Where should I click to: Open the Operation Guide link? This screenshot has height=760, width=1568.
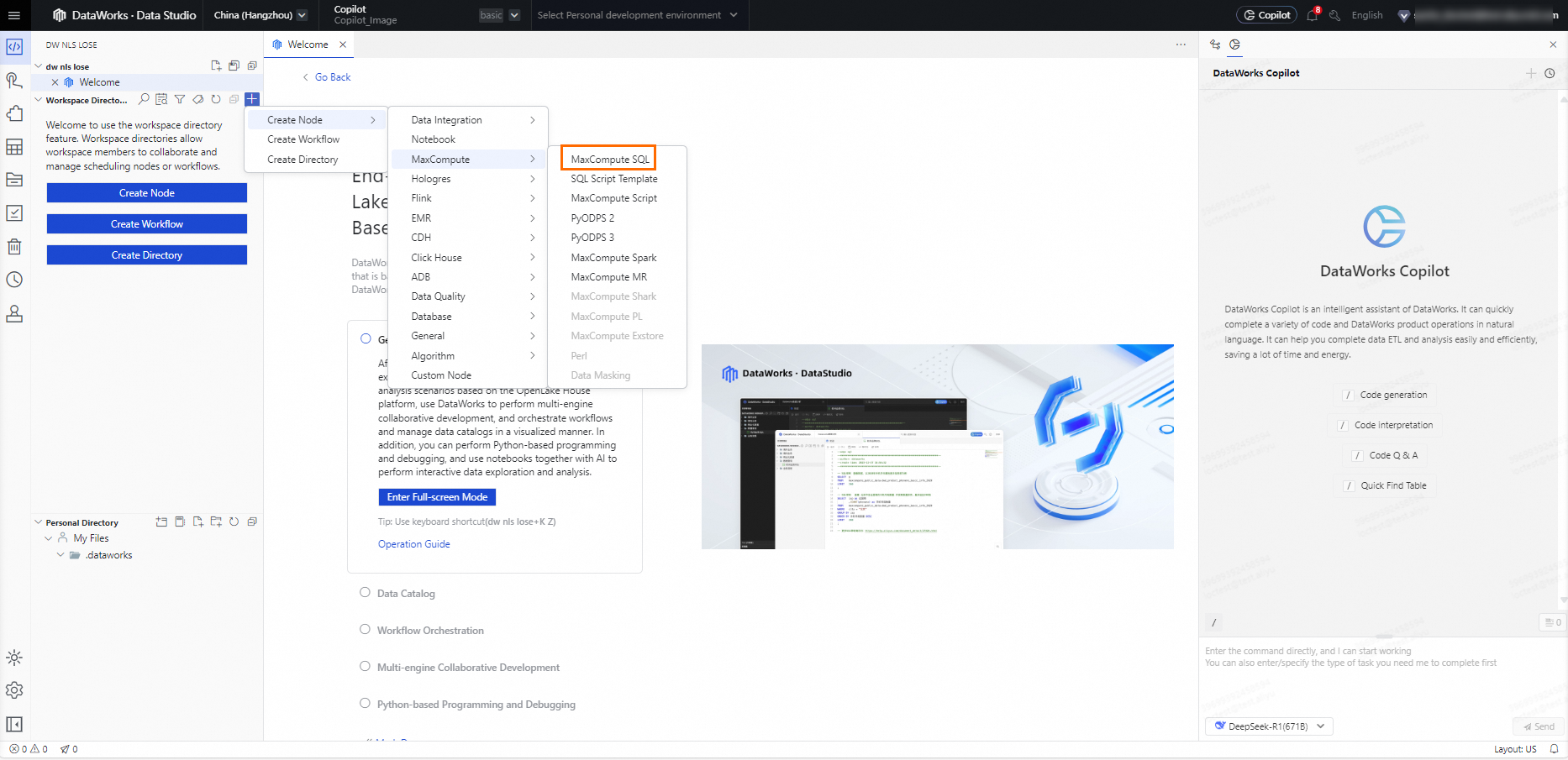[x=414, y=544]
